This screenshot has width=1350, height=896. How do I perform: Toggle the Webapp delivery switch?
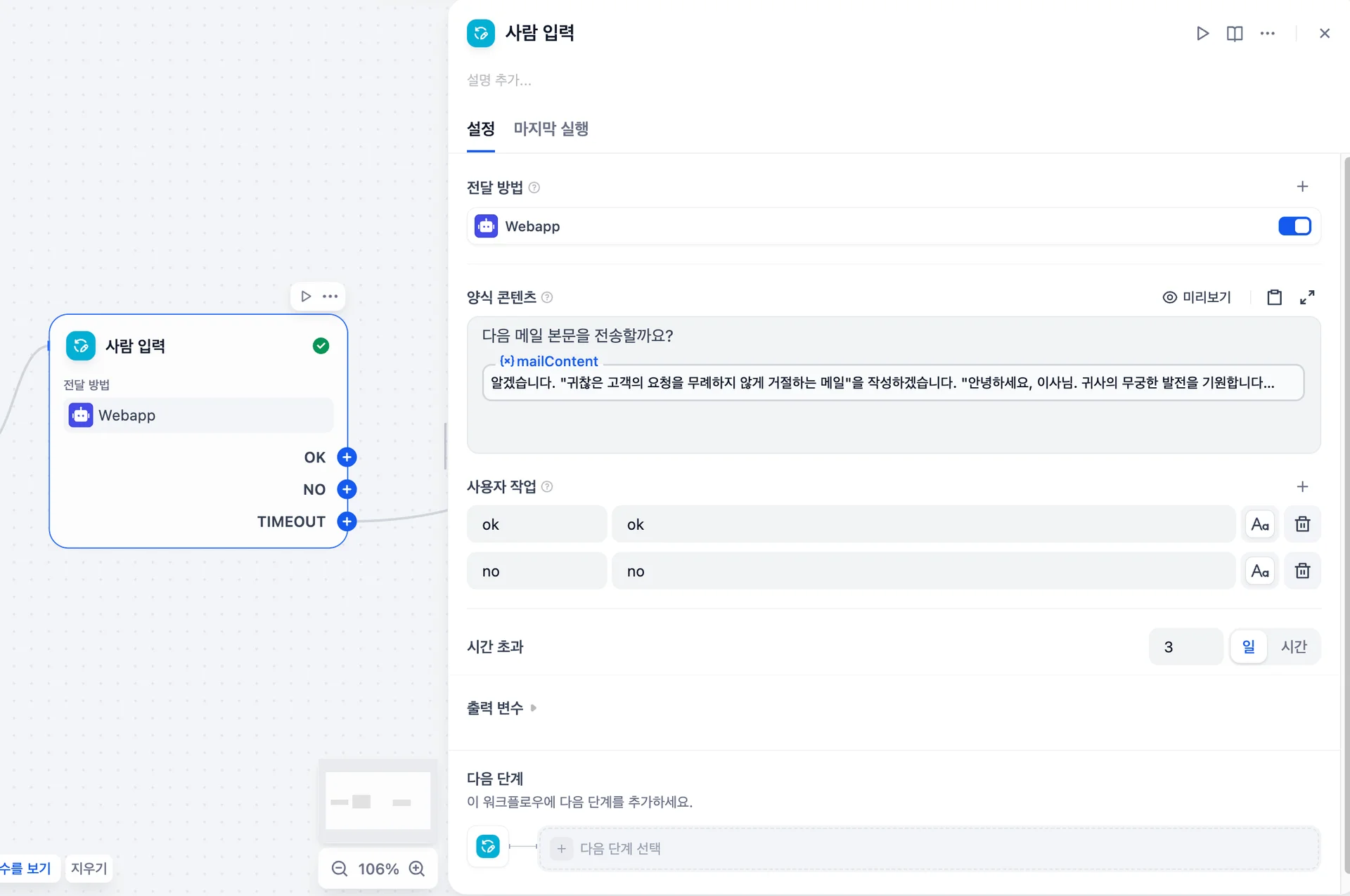(x=1294, y=226)
